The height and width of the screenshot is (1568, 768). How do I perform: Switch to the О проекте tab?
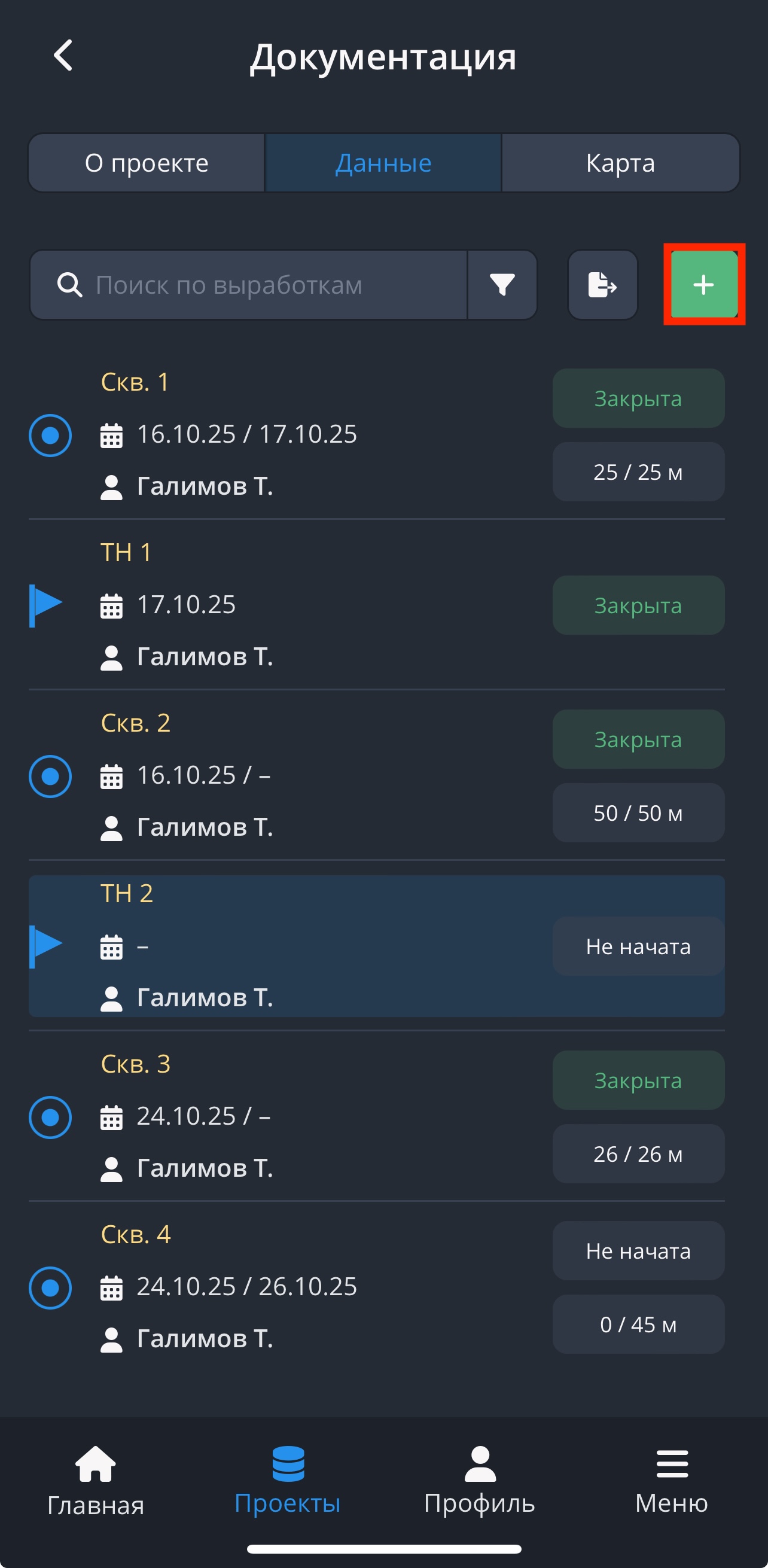pos(147,163)
